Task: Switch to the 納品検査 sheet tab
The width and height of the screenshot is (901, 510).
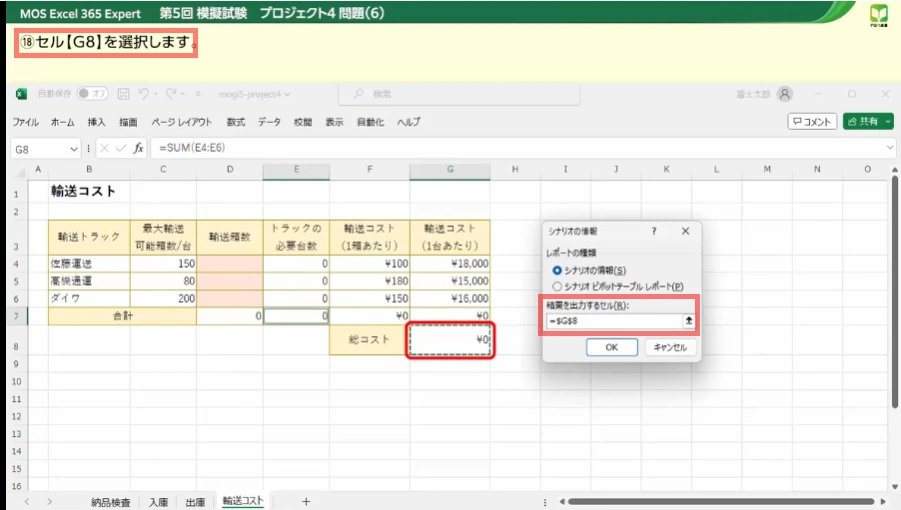Action: pos(110,502)
